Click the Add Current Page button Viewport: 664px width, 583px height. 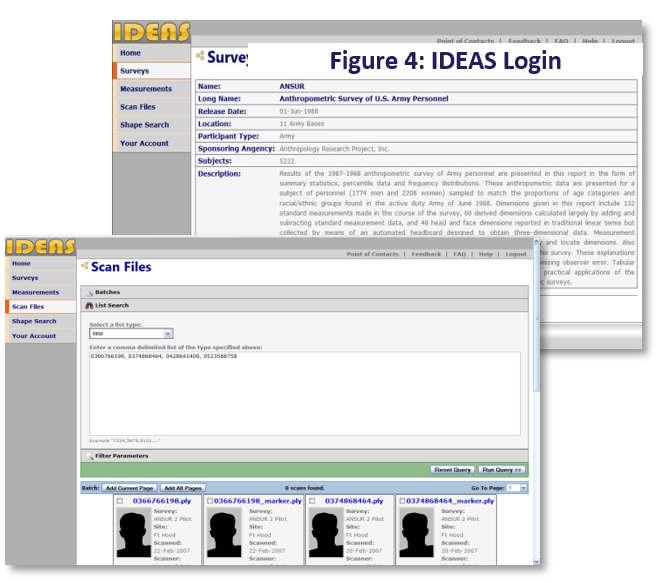(x=130, y=488)
